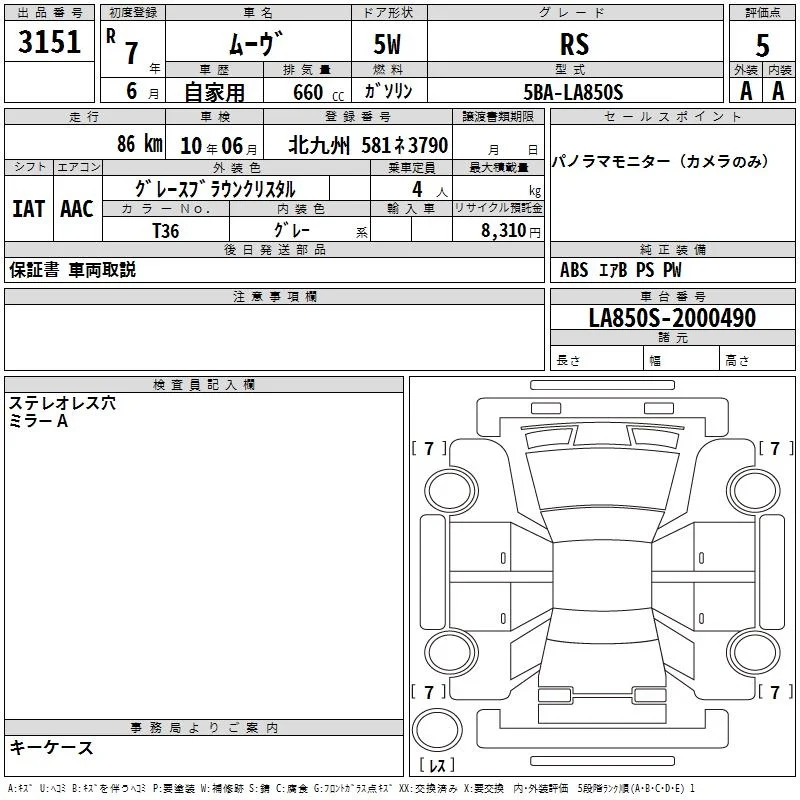Click the front-left wheel circle in diagram
The height and width of the screenshot is (800, 800).
click(452, 491)
